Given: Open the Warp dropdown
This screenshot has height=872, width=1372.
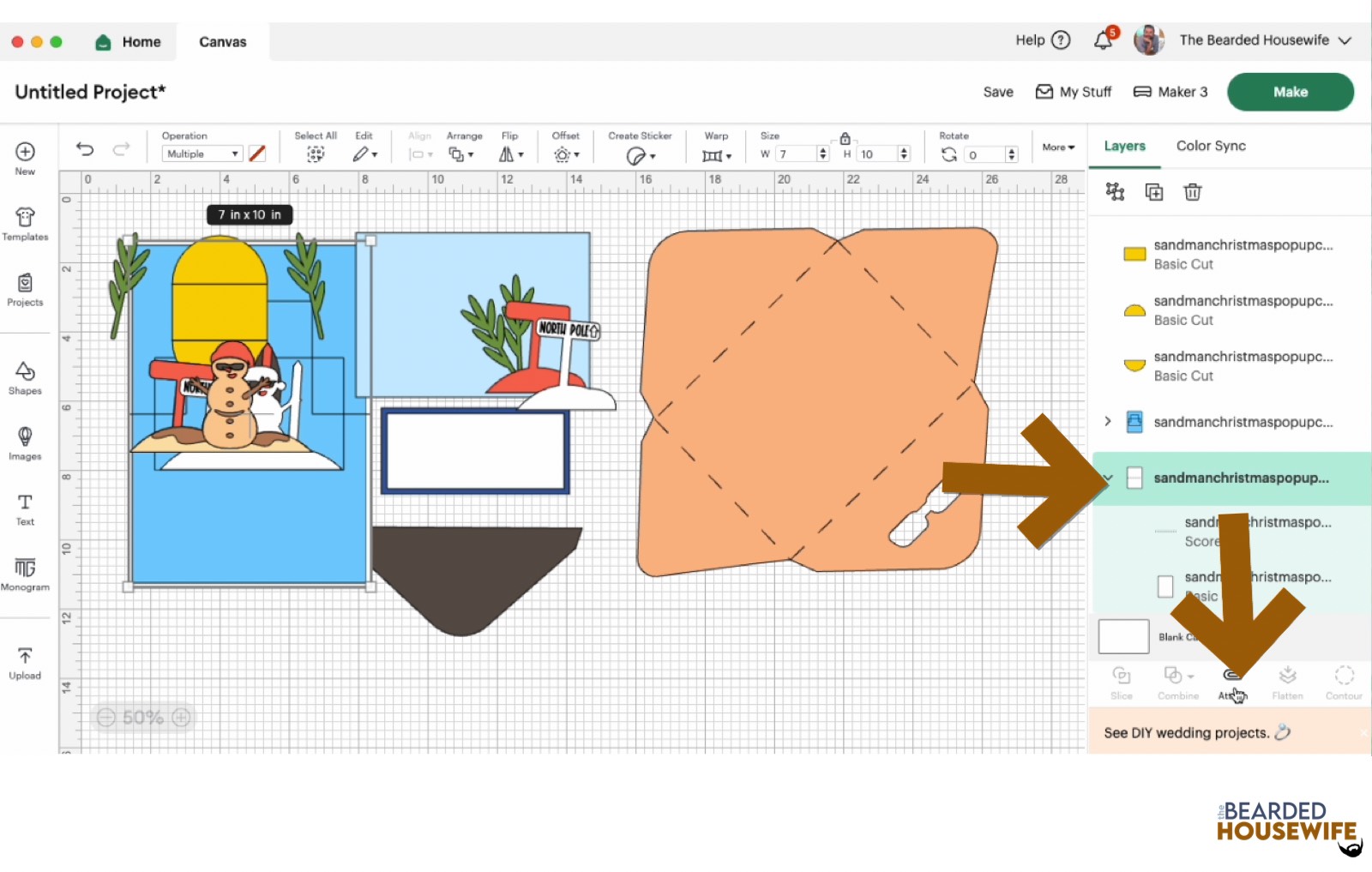Looking at the screenshot, I should [x=716, y=155].
